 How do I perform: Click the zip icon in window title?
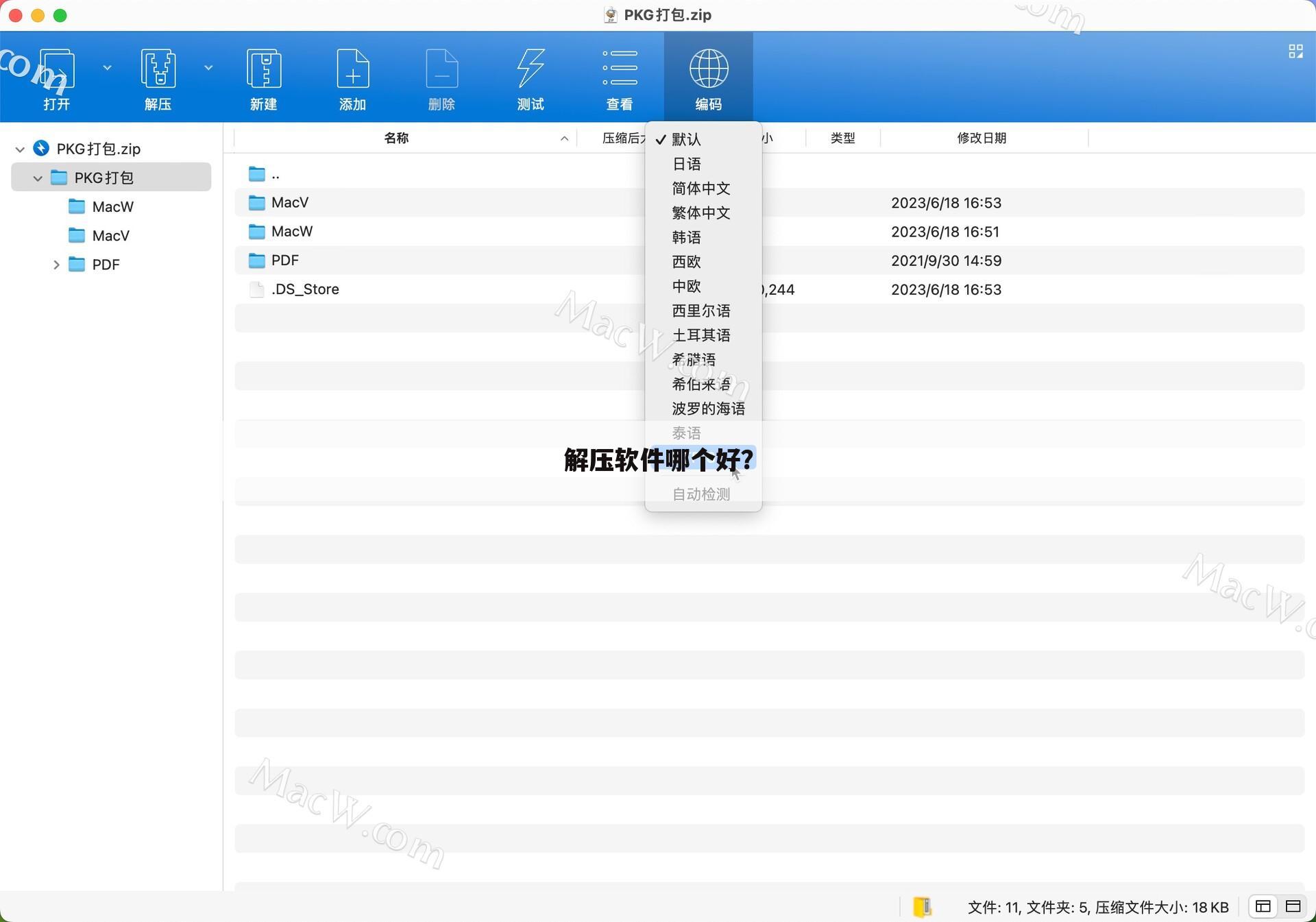point(610,15)
